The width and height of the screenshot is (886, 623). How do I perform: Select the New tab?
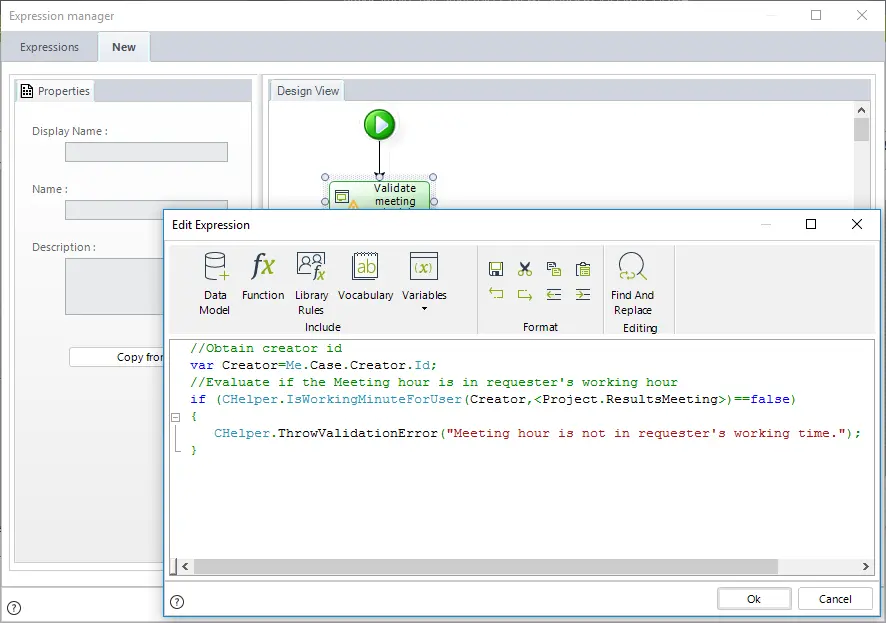(x=124, y=47)
